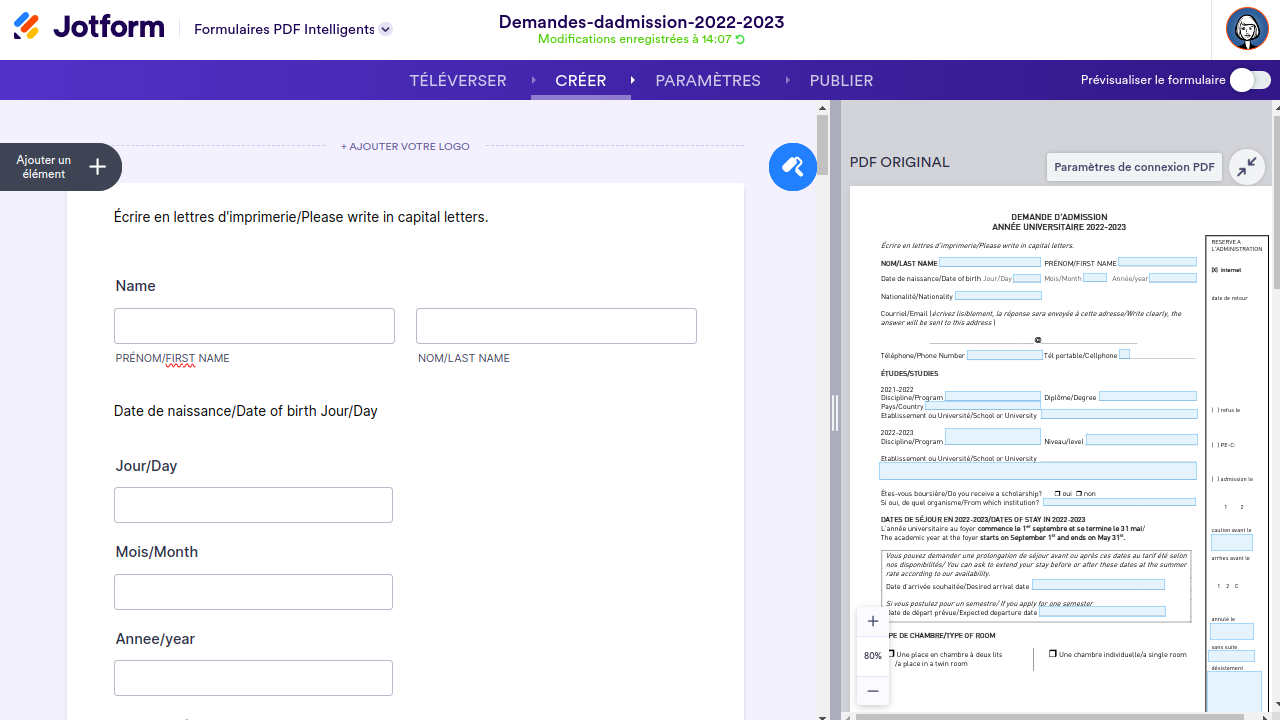The height and width of the screenshot is (720, 1280).
Task: Select the Name field label
Action: click(x=136, y=286)
